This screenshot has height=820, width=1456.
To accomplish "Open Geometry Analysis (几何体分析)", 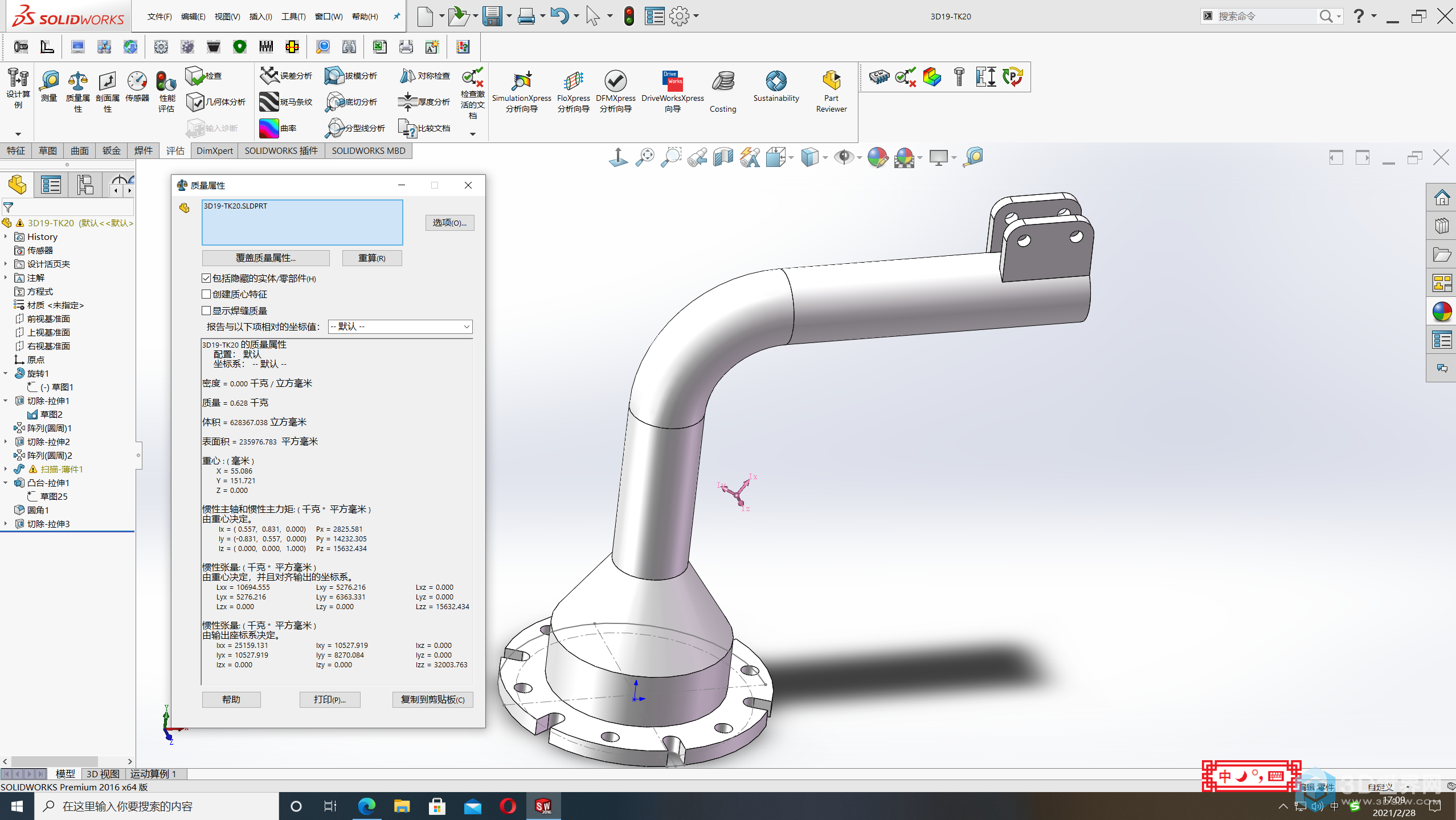I will coord(216,102).
